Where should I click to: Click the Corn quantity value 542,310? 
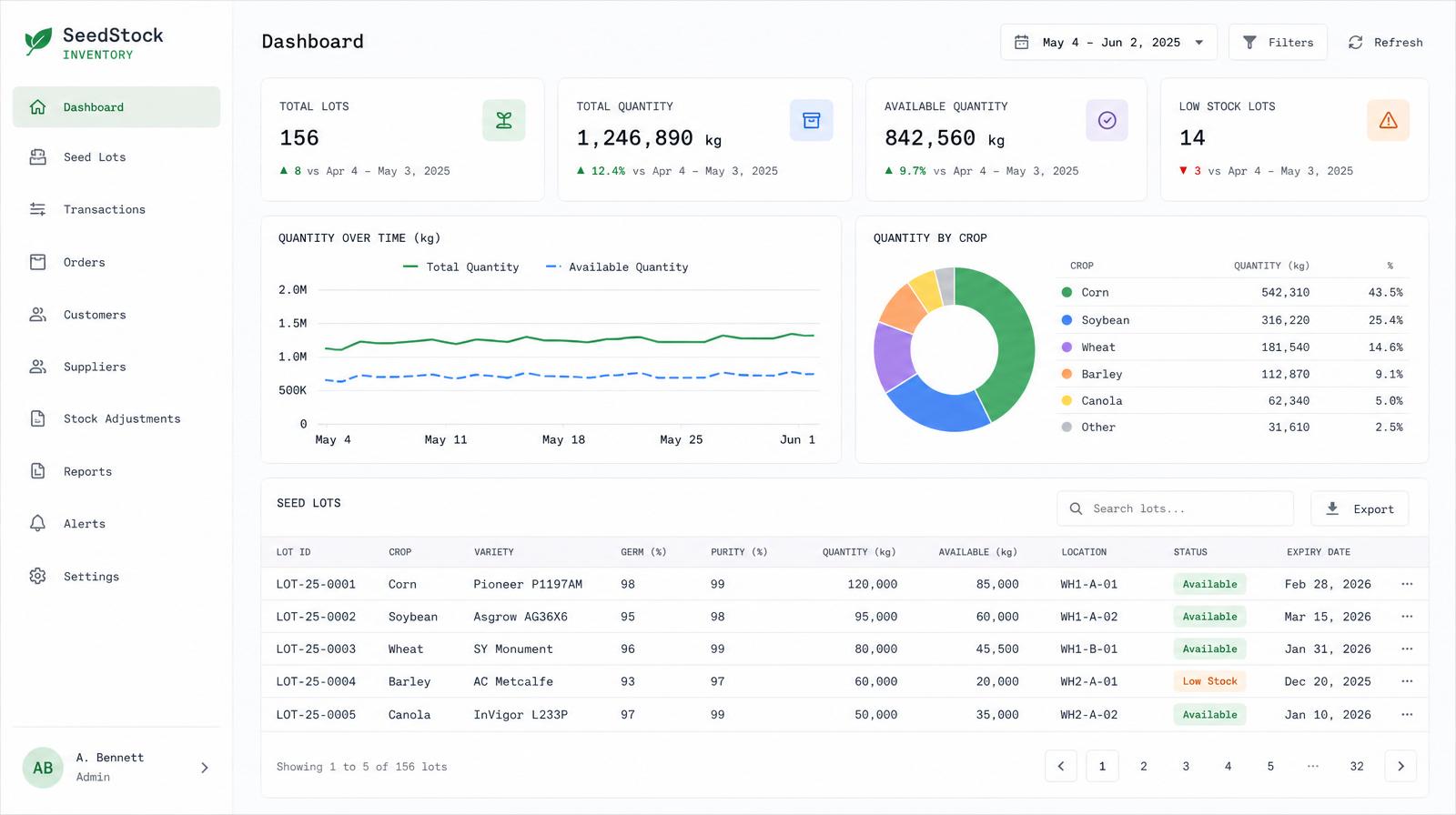tap(1285, 293)
